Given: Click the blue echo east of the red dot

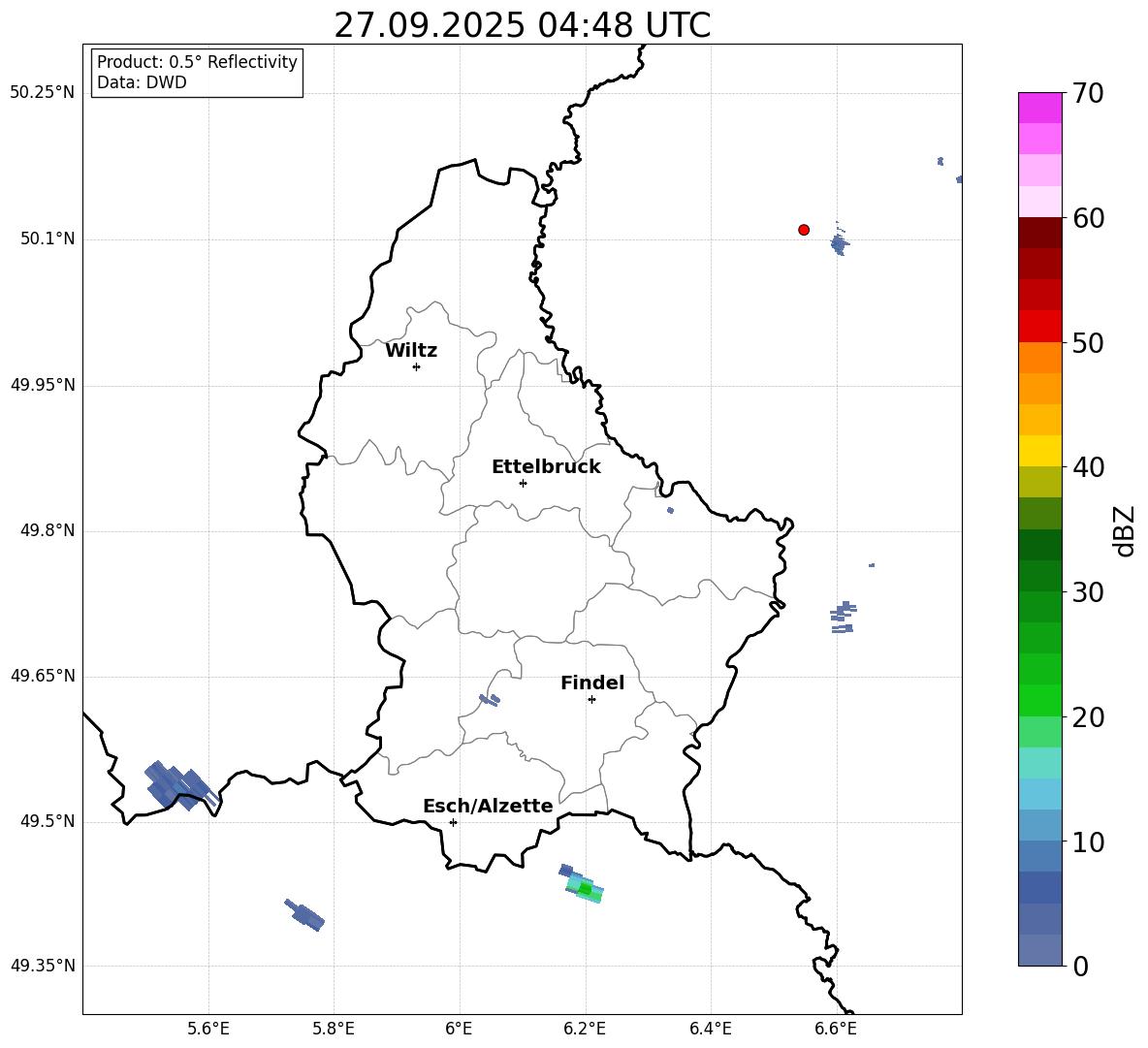Looking at the screenshot, I should (840, 243).
